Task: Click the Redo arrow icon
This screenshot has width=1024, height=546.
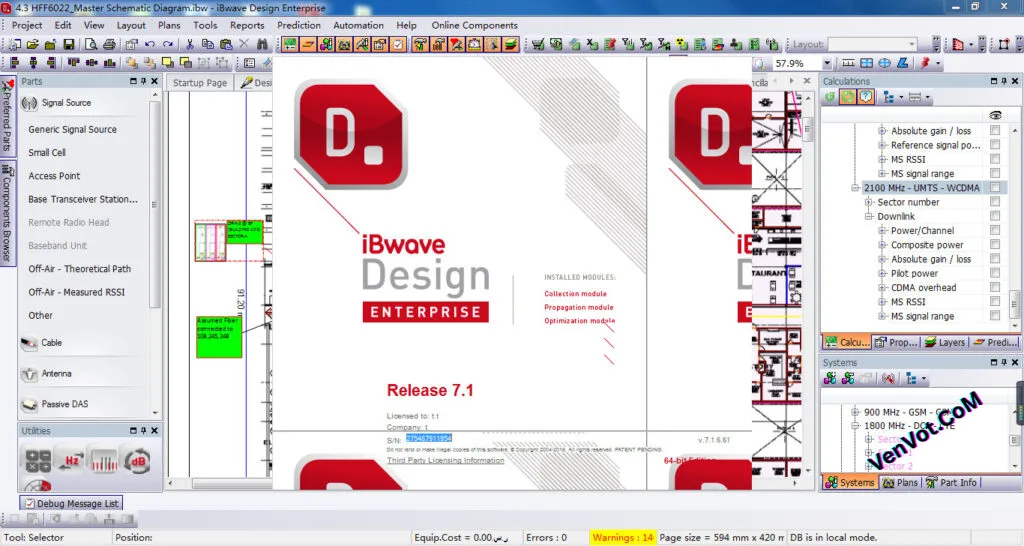Action: (x=168, y=44)
